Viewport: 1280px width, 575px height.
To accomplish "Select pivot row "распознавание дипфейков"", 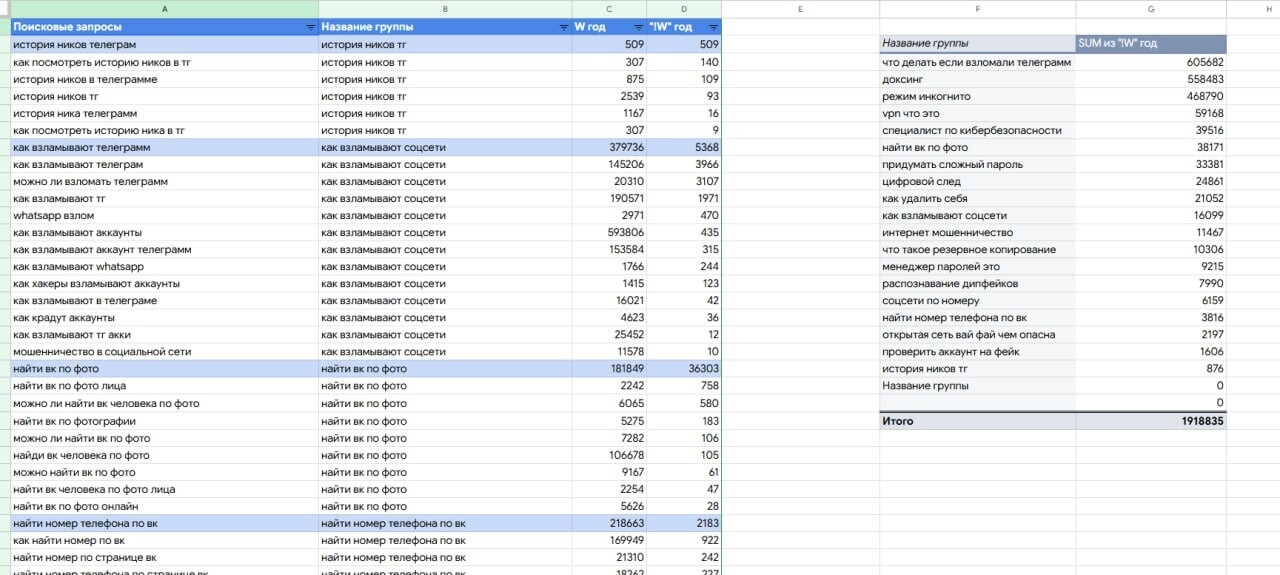I will (x=977, y=283).
